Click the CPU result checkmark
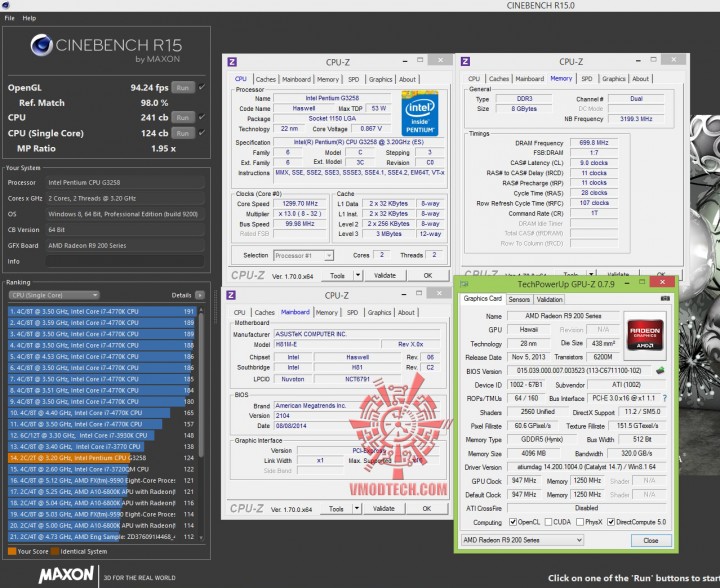Screen dimensions: 720x588 [202, 117]
